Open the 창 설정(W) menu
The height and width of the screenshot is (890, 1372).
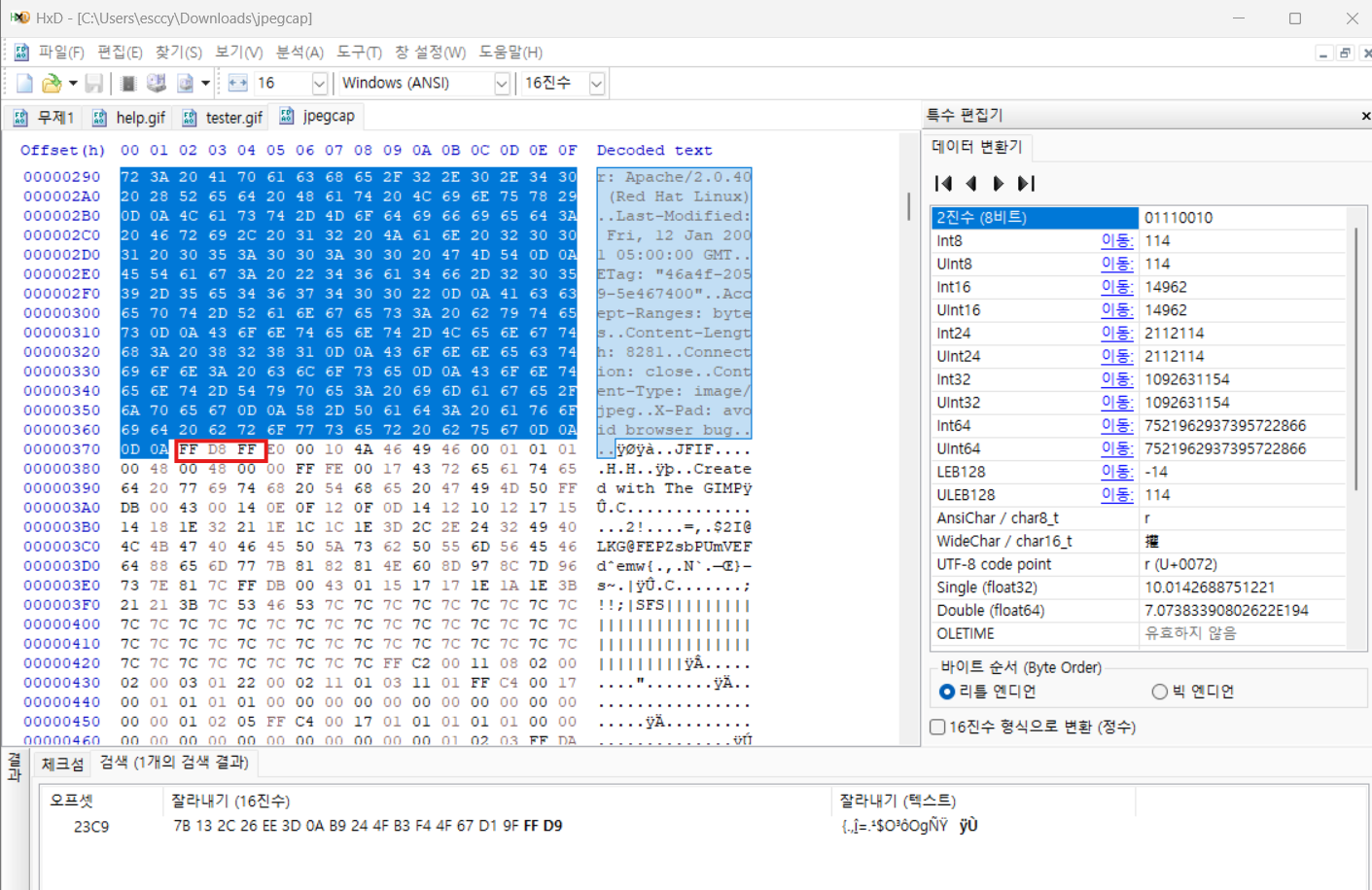(x=430, y=53)
